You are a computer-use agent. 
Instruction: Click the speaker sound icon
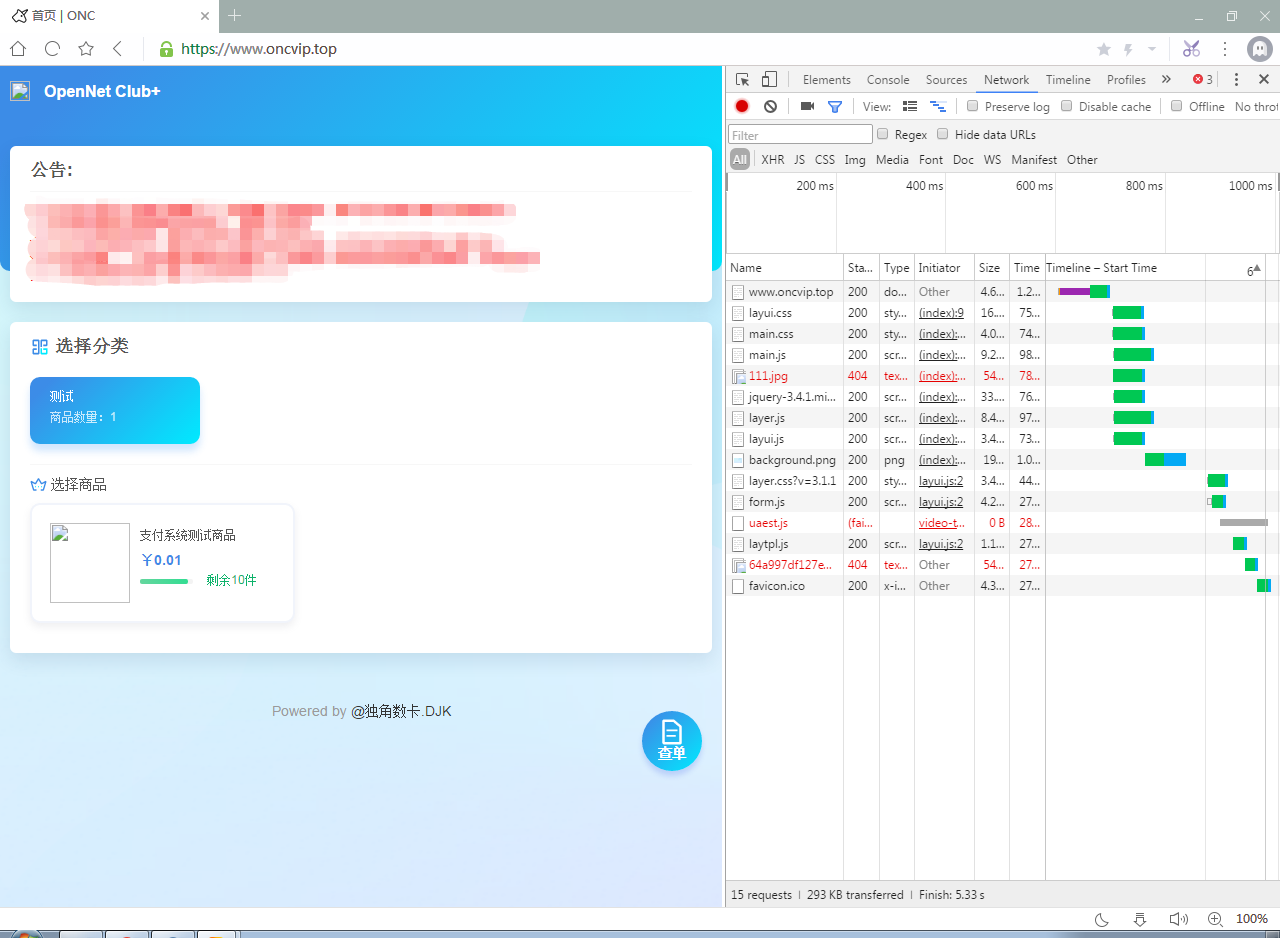(x=1178, y=919)
